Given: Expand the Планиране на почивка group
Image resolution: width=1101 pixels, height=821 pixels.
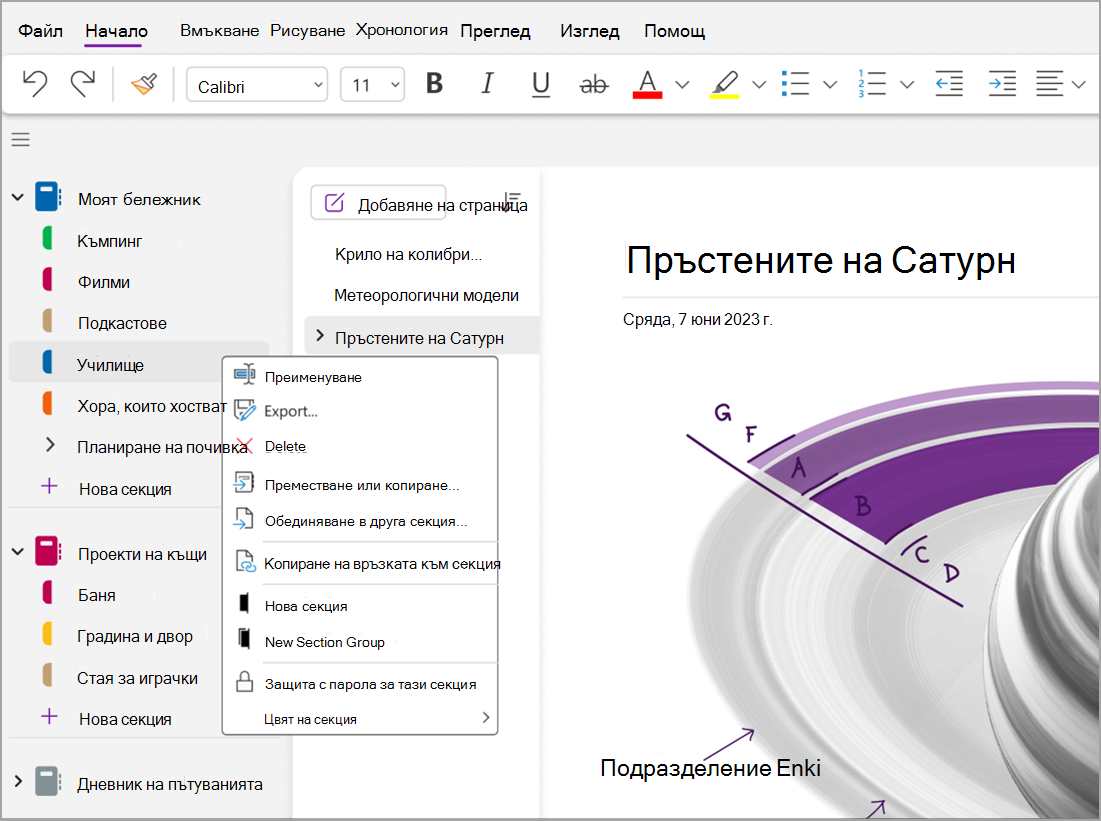Looking at the screenshot, I should (50, 445).
